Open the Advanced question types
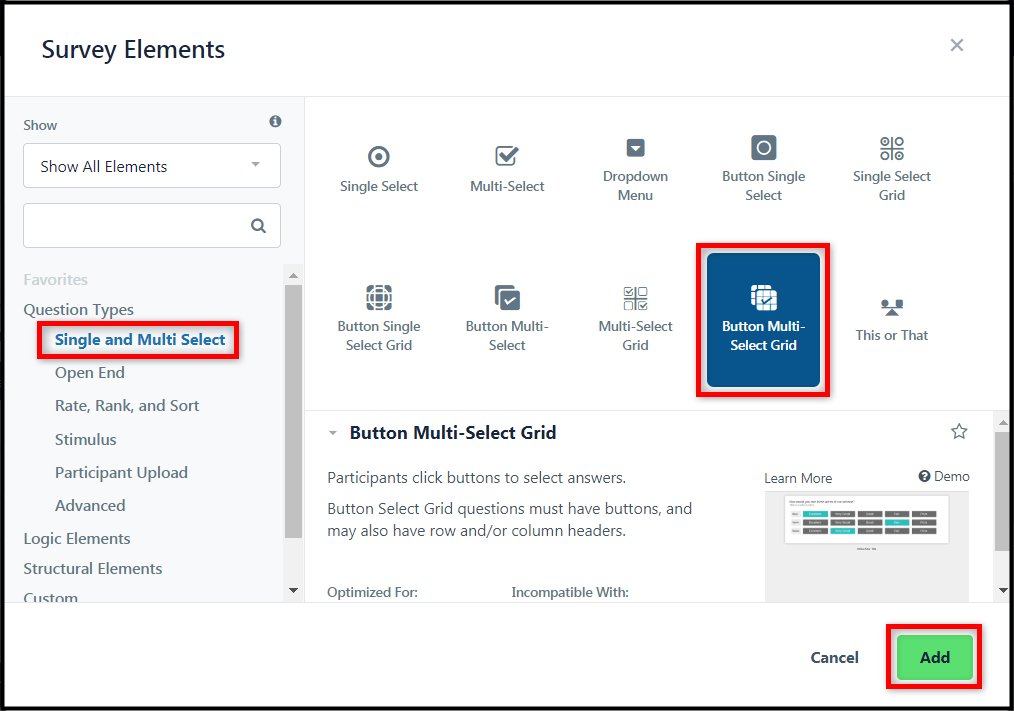This screenshot has width=1014, height=711. click(90, 505)
